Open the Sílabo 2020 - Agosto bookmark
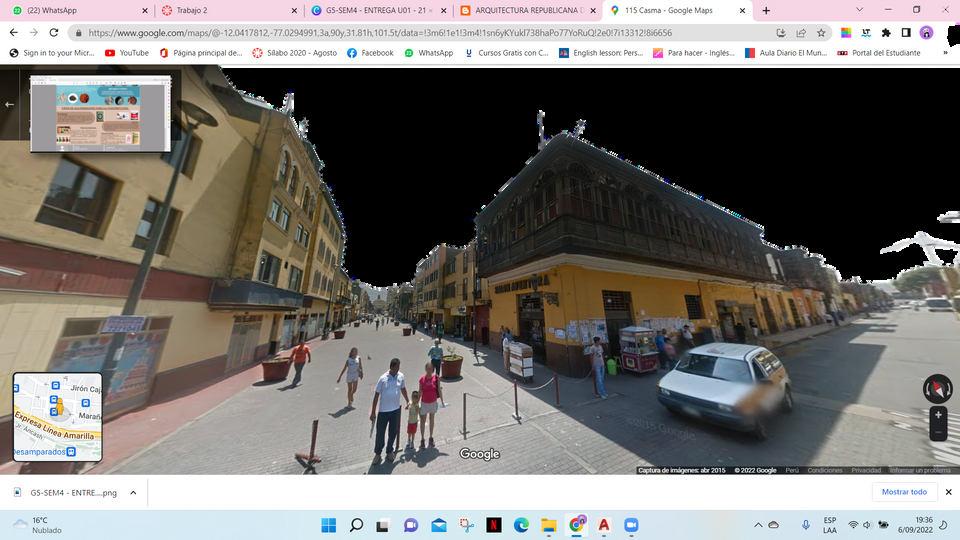 coord(294,53)
